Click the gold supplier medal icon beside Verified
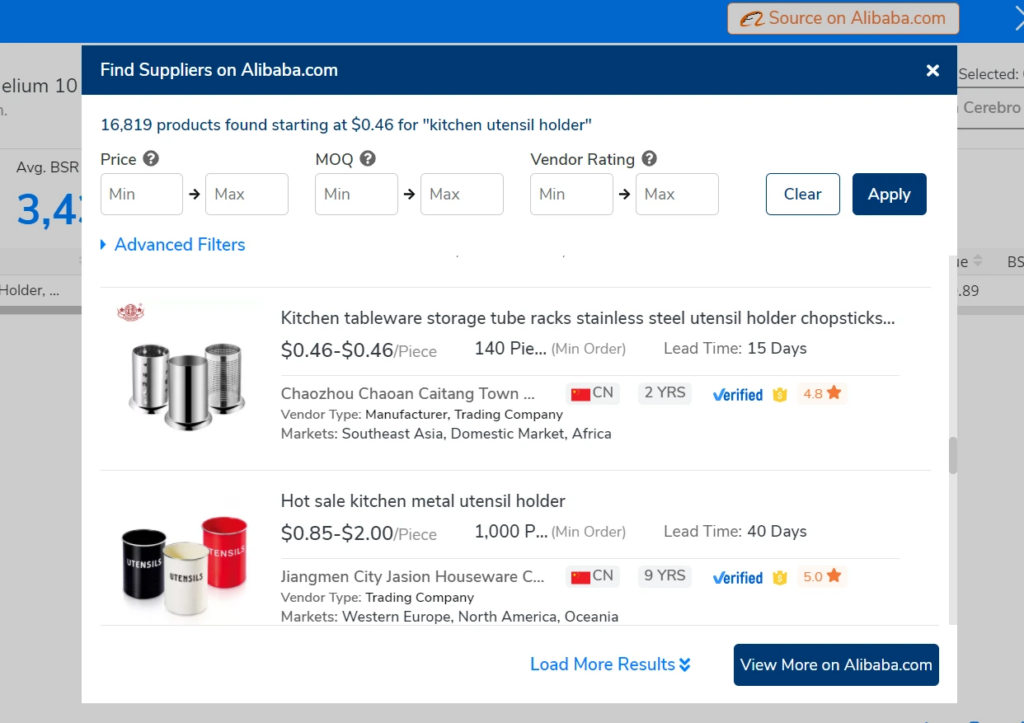 (x=780, y=394)
